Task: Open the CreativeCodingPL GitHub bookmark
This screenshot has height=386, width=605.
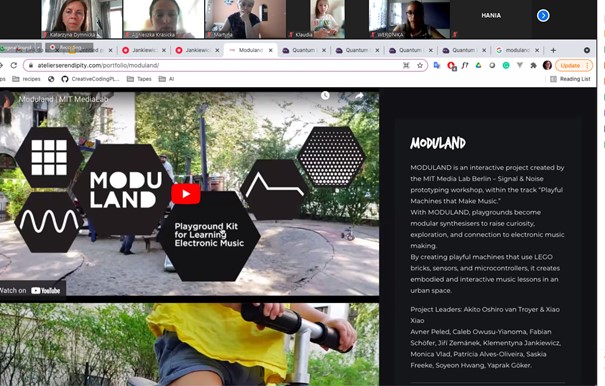Action: 91,79
